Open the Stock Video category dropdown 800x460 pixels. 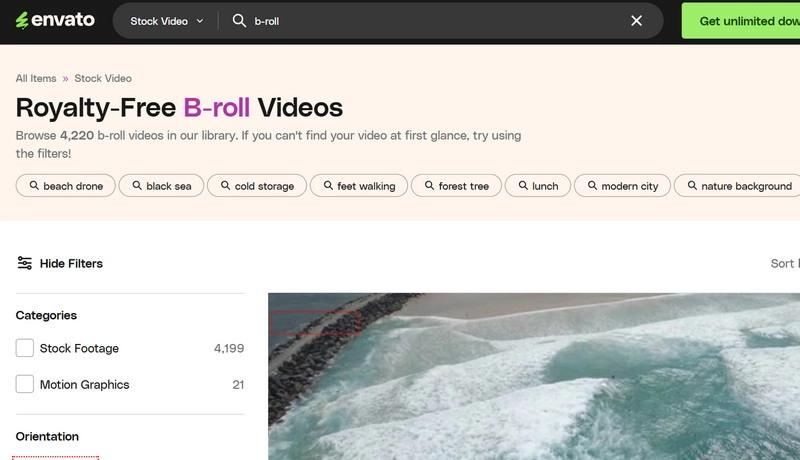pos(166,21)
